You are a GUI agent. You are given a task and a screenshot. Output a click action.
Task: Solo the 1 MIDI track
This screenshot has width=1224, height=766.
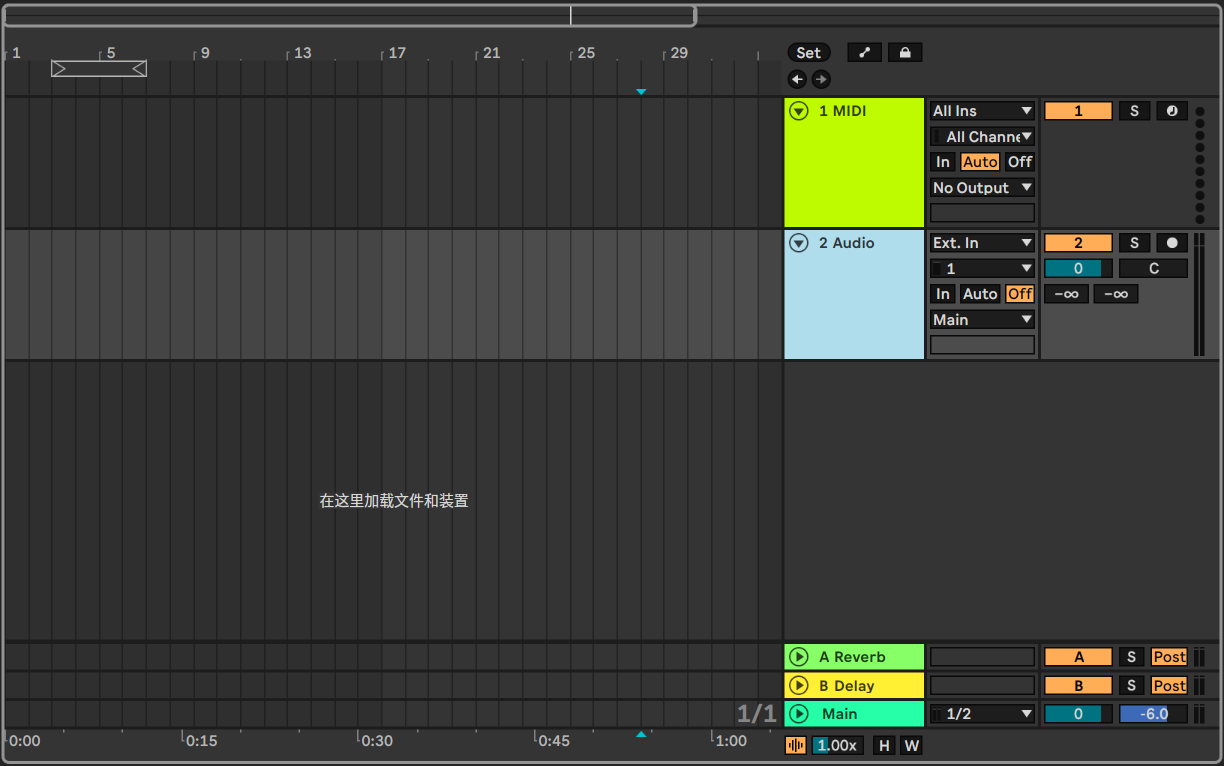1133,111
